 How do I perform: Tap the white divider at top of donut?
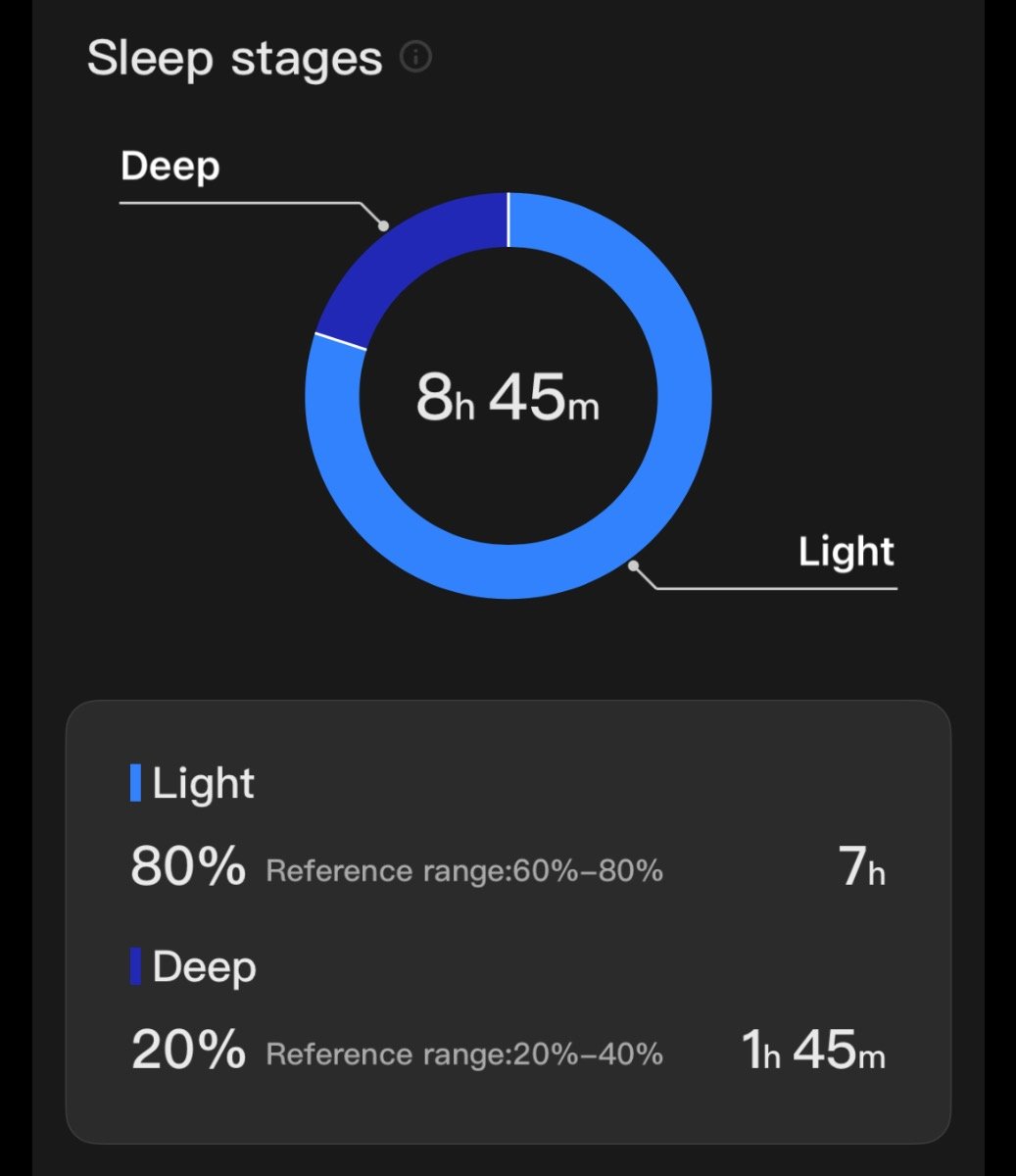coord(508,220)
